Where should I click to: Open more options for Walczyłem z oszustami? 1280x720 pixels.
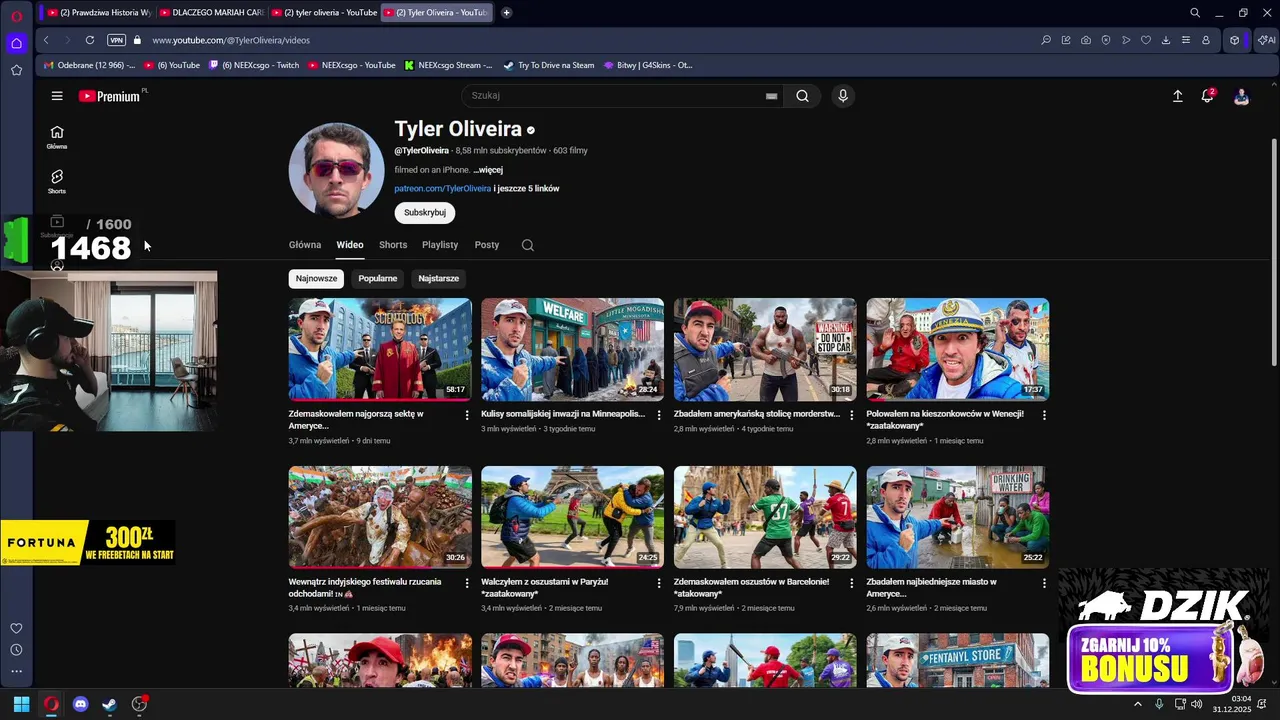[658, 583]
